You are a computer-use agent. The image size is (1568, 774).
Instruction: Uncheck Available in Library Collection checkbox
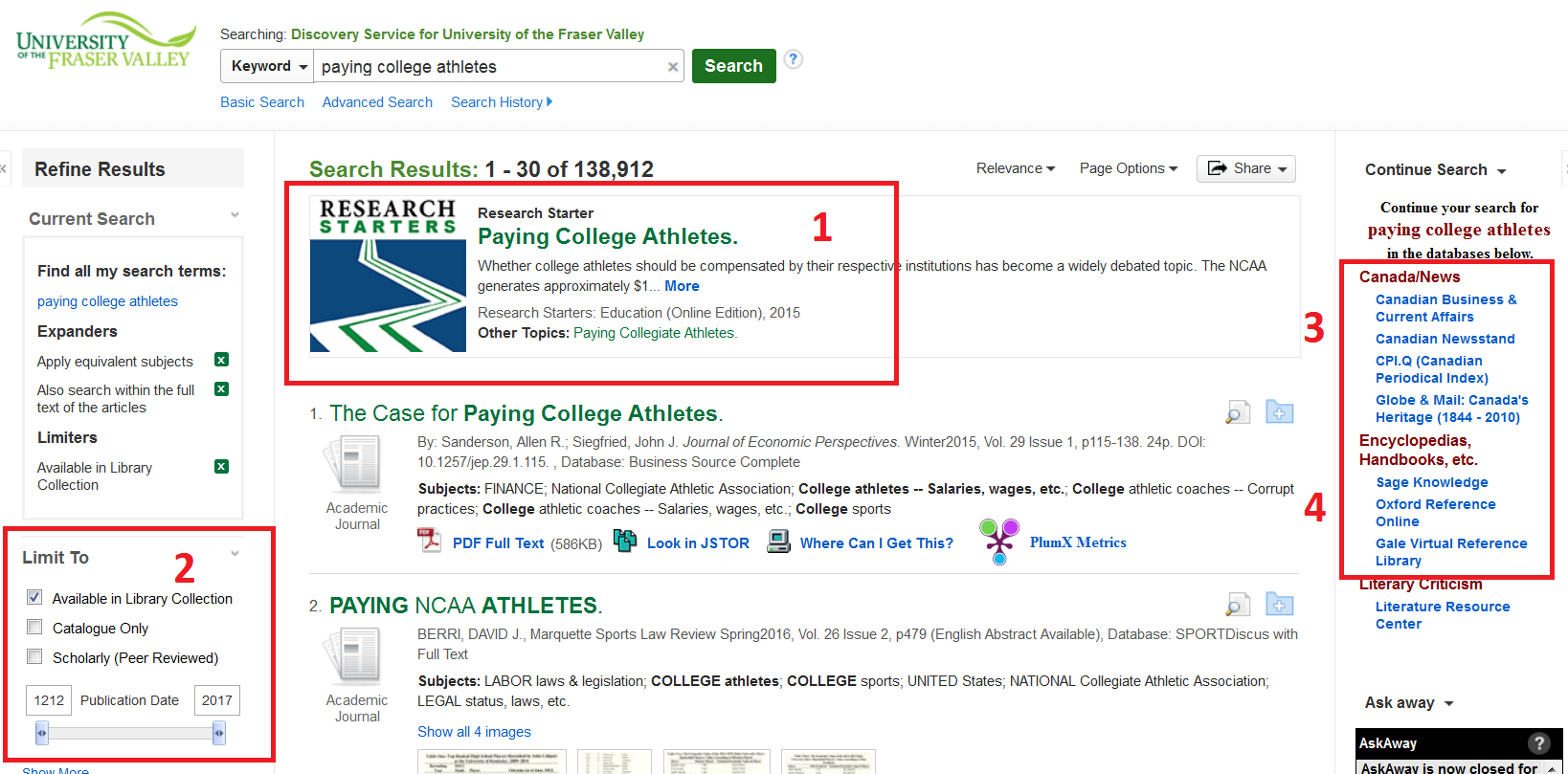pos(34,597)
